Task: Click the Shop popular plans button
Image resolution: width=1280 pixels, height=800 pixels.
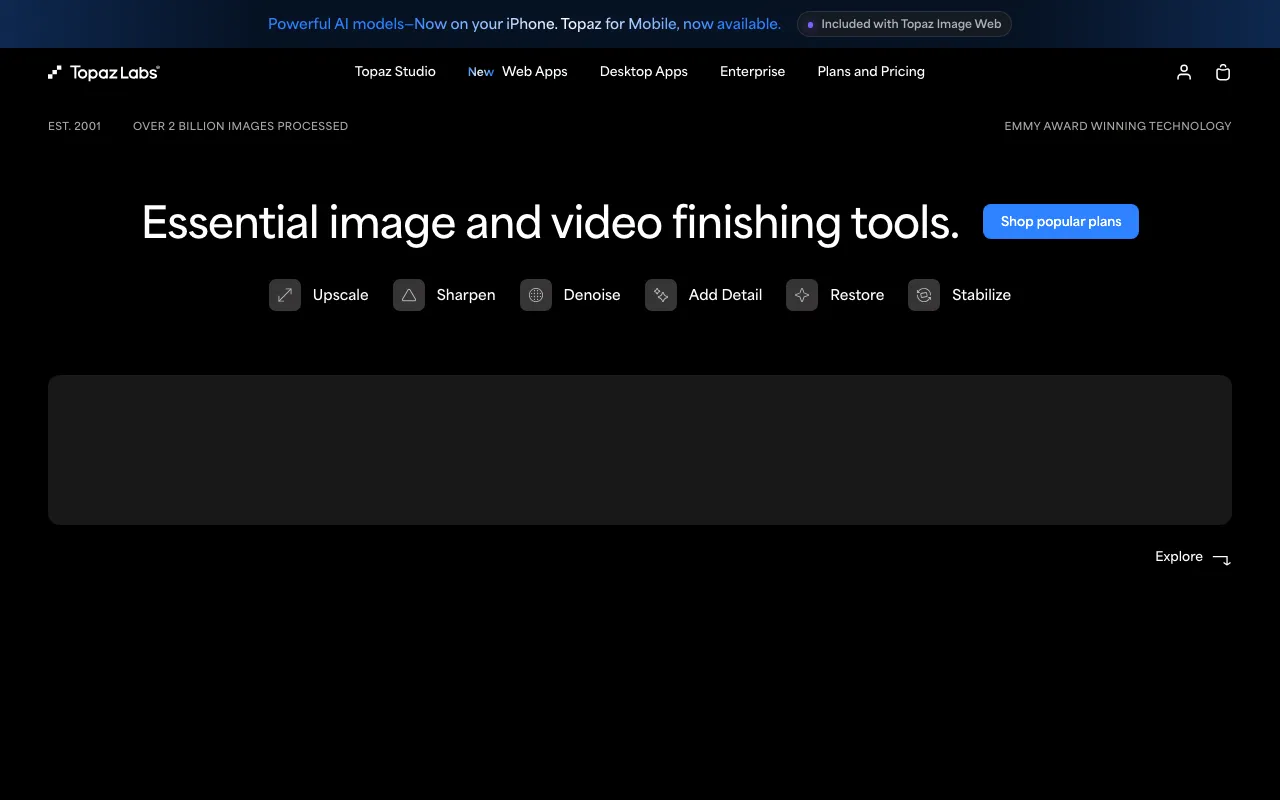Action: tap(1061, 222)
